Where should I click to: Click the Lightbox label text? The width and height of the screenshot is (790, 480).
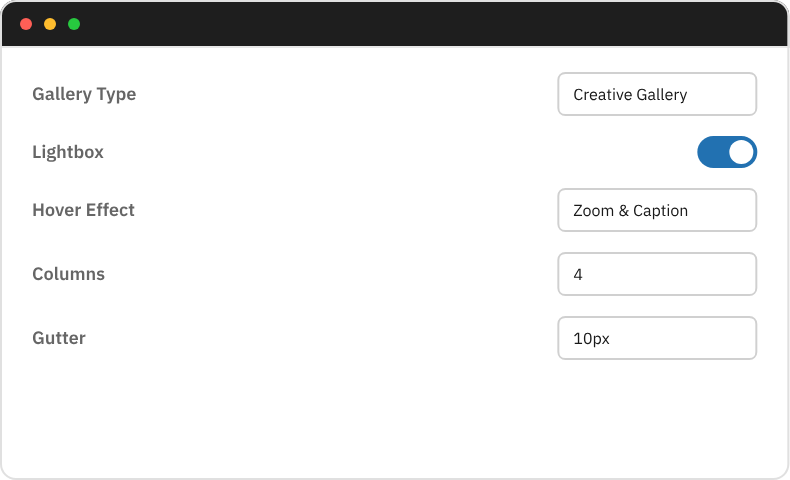click(68, 152)
